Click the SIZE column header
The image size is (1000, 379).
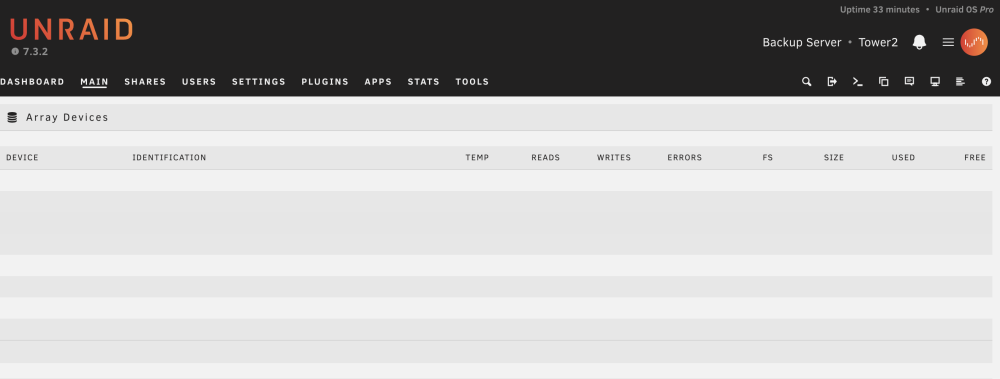834,158
